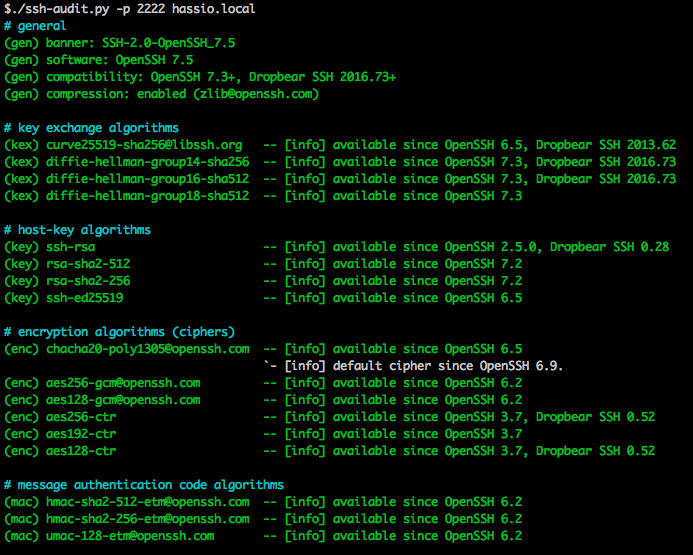The width and height of the screenshot is (693, 555).
Task: Select aes256-gcm@openssh.com cipher entry
Action: pos(263,383)
